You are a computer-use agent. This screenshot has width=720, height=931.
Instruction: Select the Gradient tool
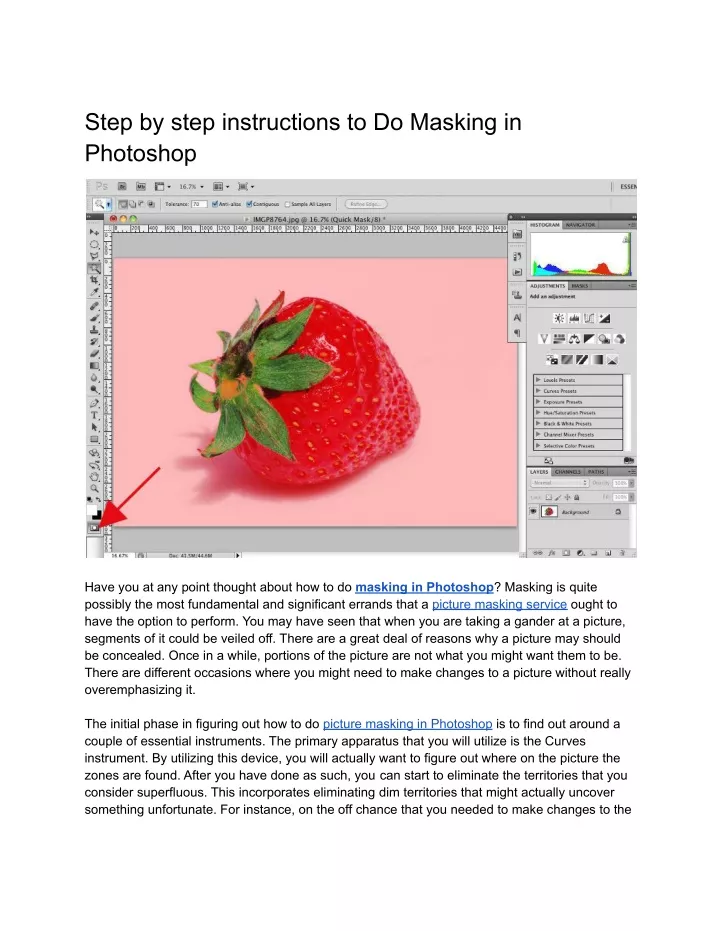tap(94, 366)
